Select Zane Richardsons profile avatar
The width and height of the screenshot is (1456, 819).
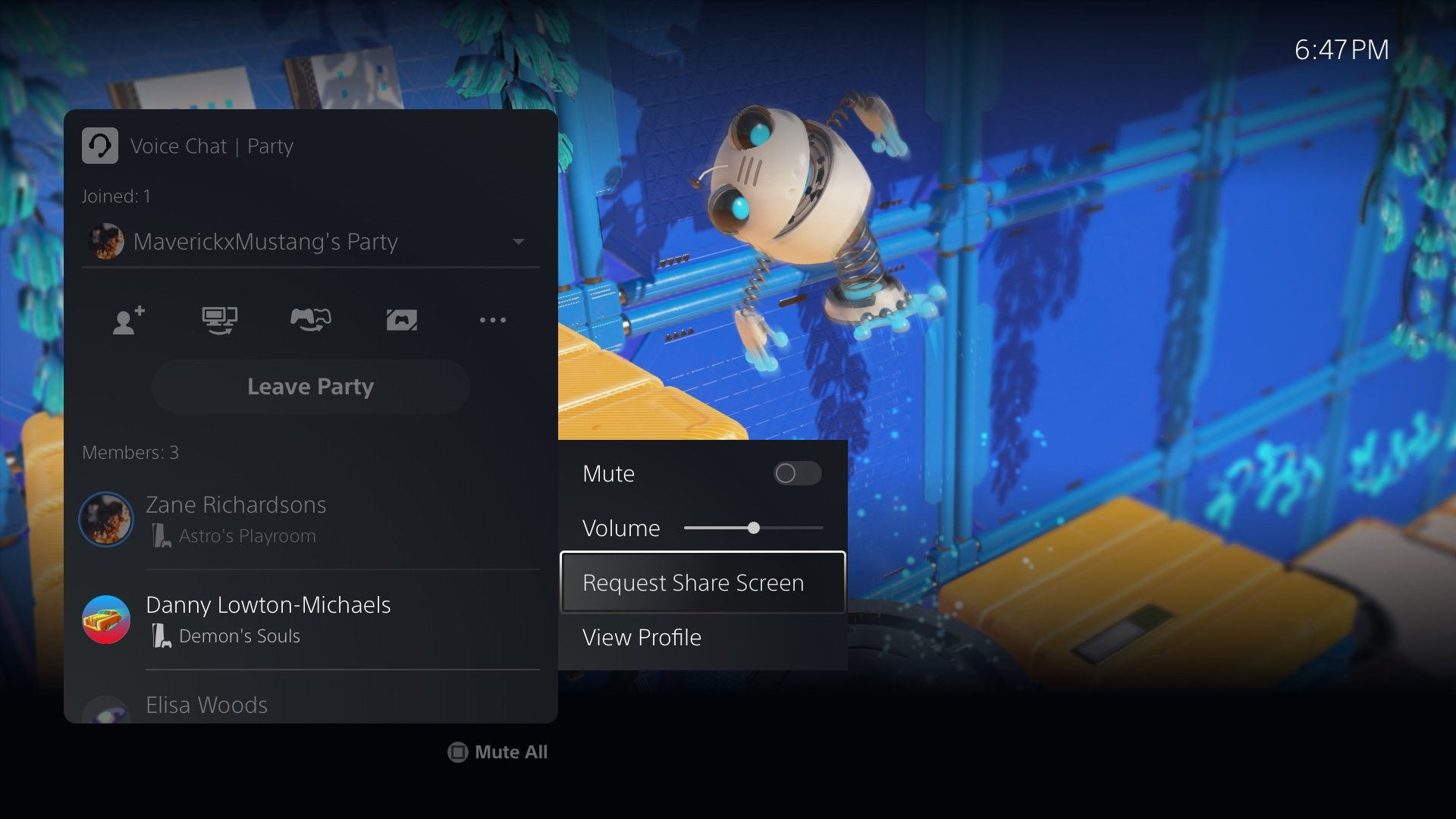[106, 516]
